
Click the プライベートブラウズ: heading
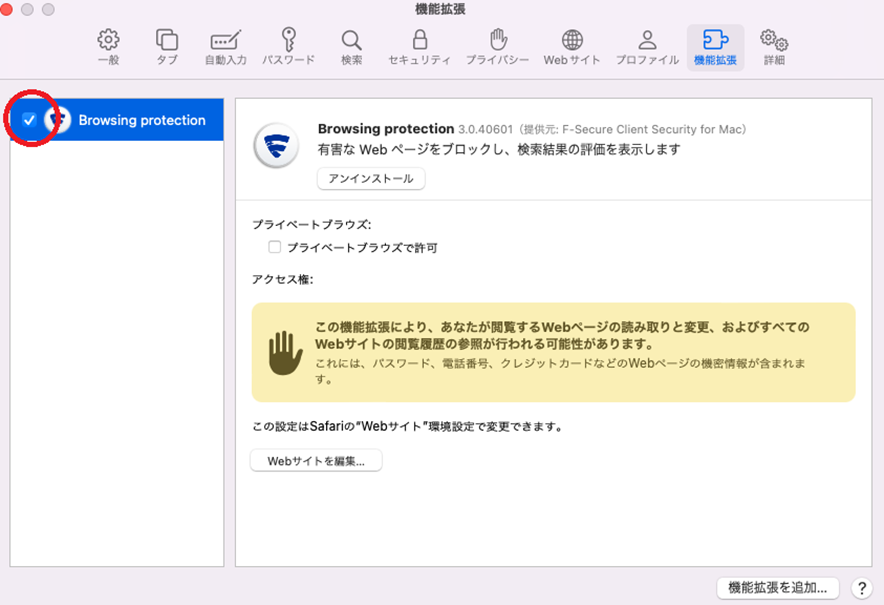312,224
